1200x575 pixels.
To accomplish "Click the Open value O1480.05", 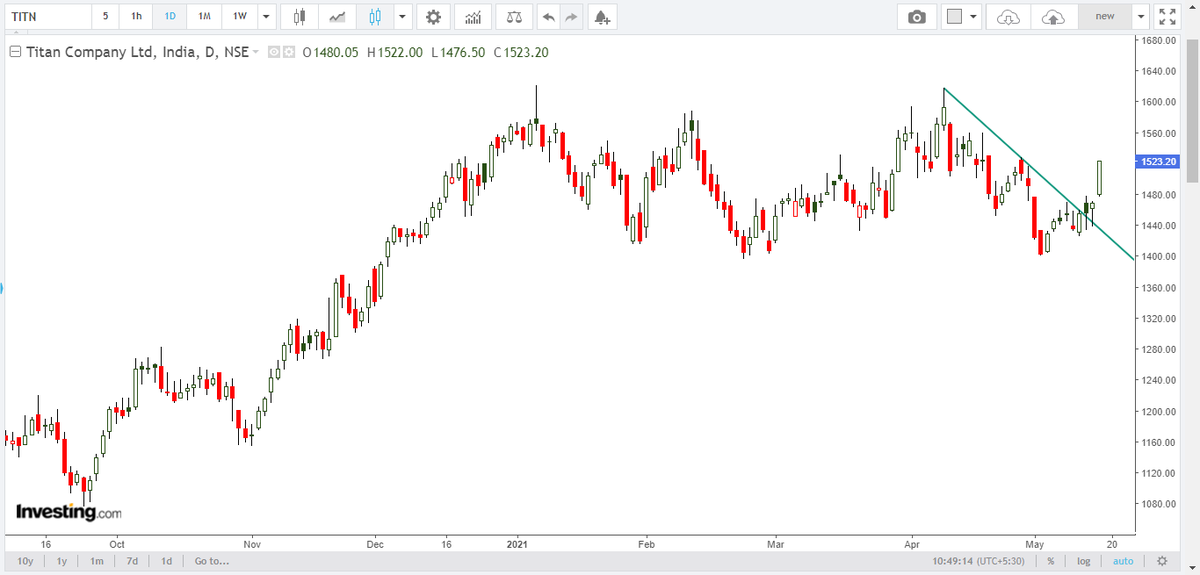I will click(330, 52).
